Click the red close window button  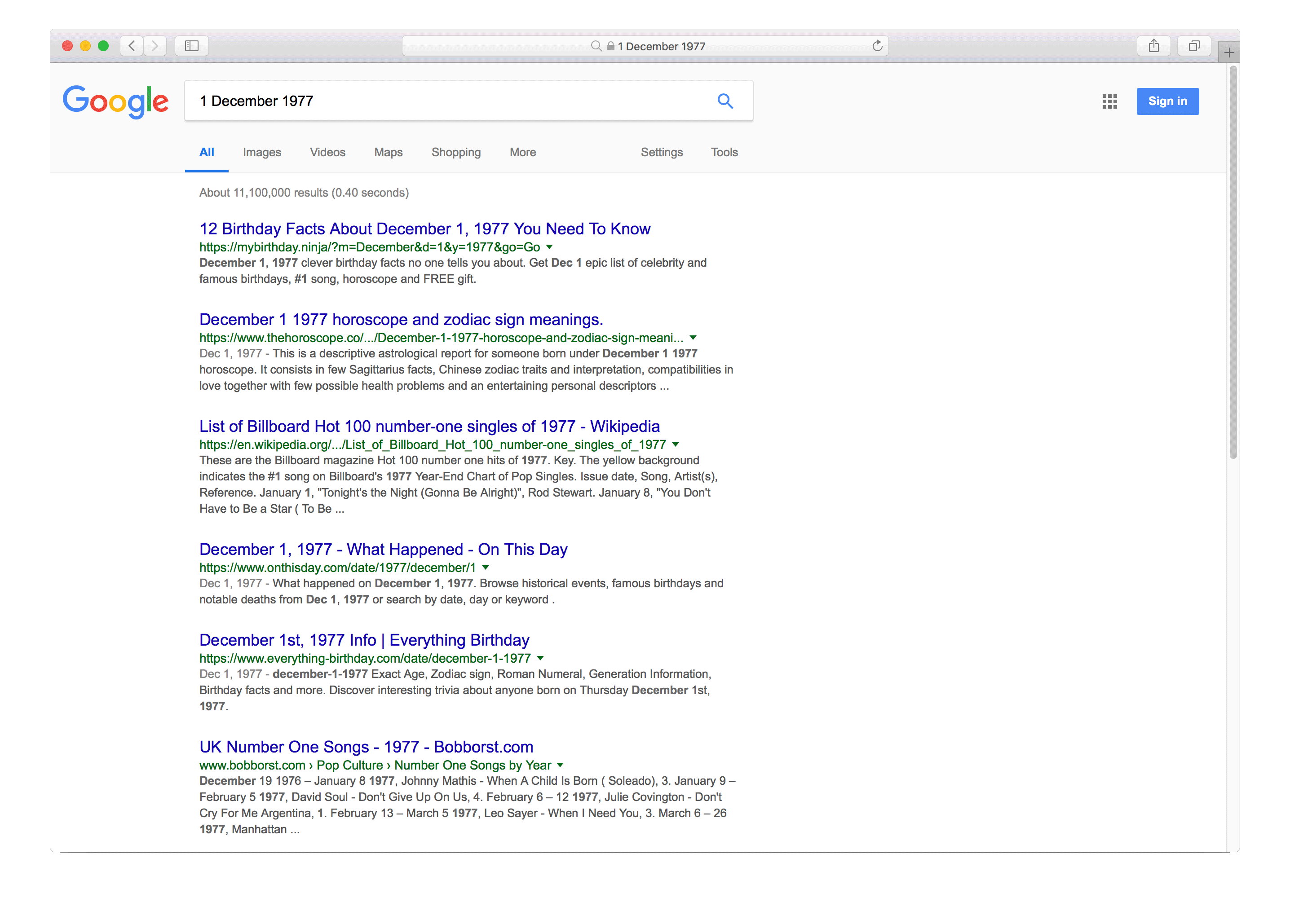[x=67, y=45]
